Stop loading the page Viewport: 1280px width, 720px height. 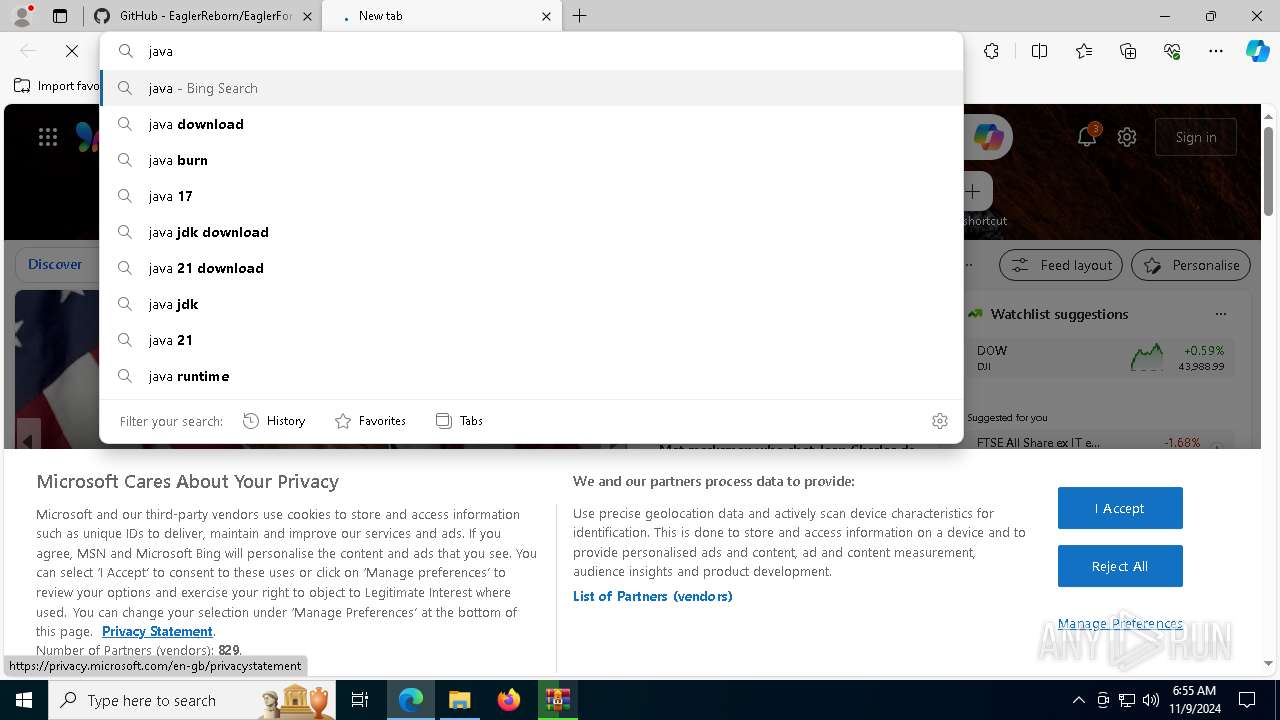(x=72, y=51)
